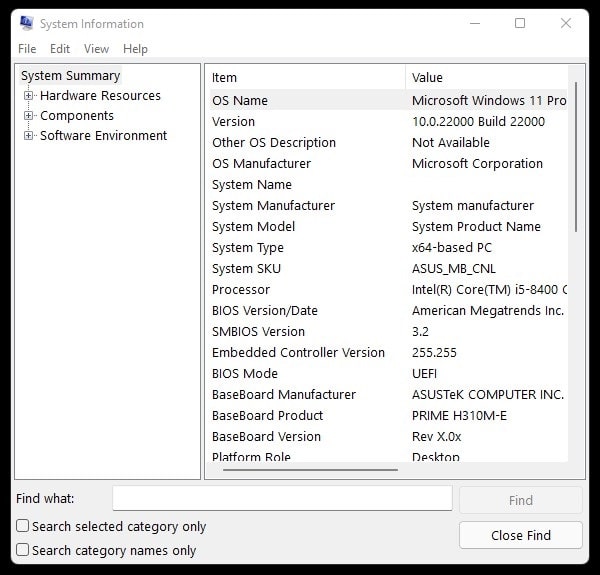Screen dimensions: 600x575
Task: Click the ASUSTeK COMPUTER INC. value
Action: (488, 394)
